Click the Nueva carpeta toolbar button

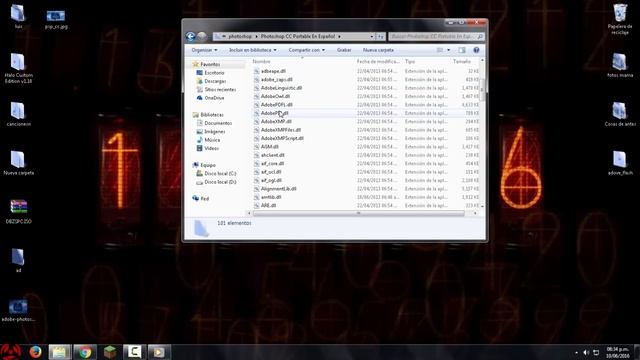coord(378,50)
